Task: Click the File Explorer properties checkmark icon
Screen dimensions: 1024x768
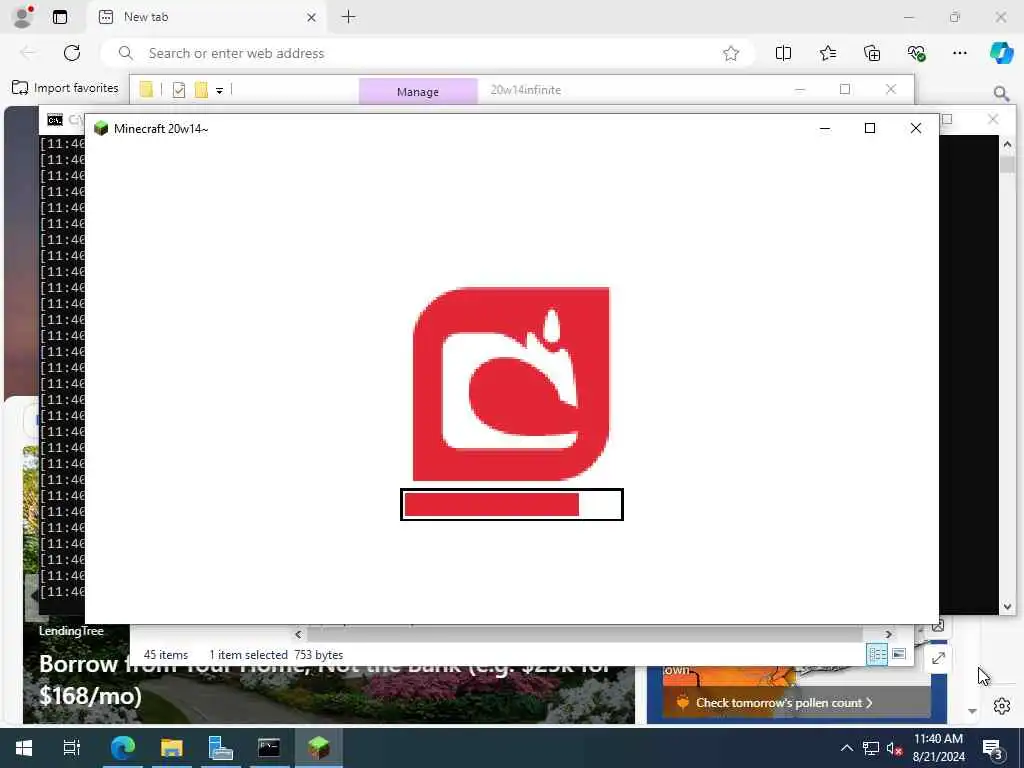Action: point(178,90)
